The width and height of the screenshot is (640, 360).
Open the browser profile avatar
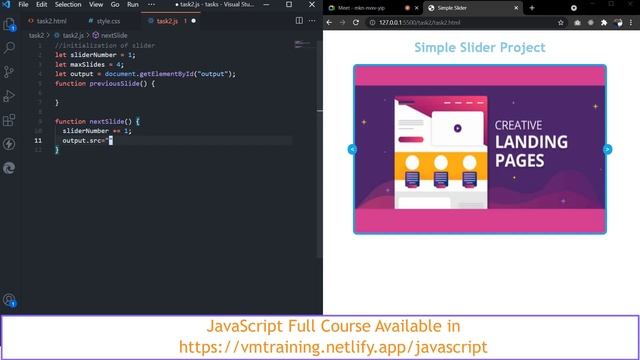618,23
